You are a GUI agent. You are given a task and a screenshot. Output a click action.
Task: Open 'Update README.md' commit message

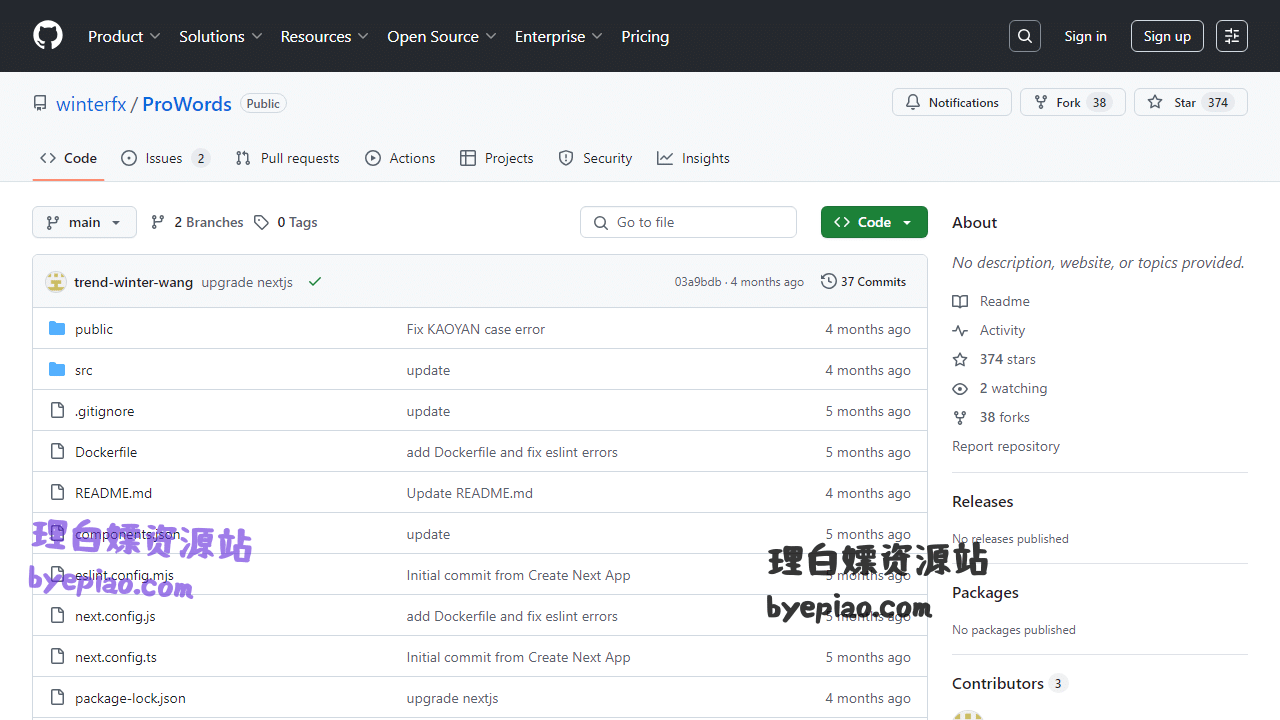[x=470, y=493]
